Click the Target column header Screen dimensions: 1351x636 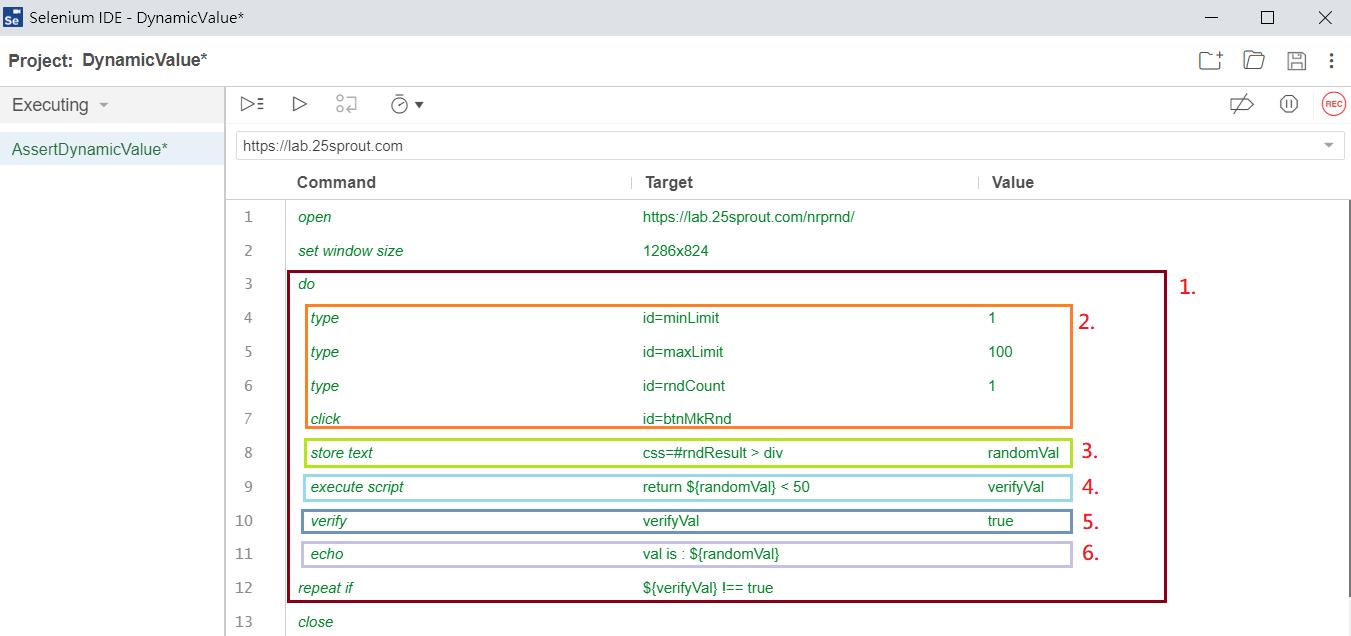(x=669, y=183)
